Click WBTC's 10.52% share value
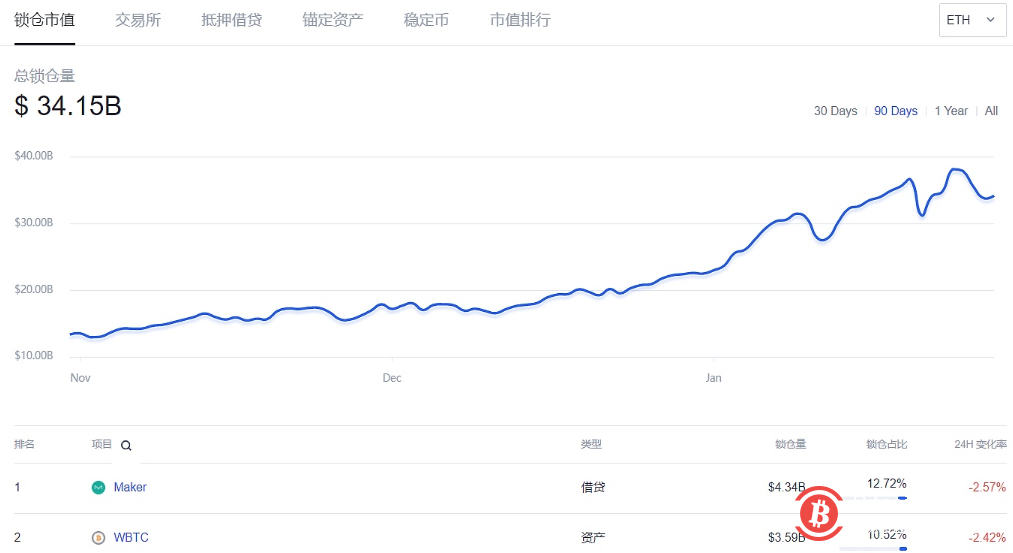This screenshot has width=1013, height=553. pos(886,535)
